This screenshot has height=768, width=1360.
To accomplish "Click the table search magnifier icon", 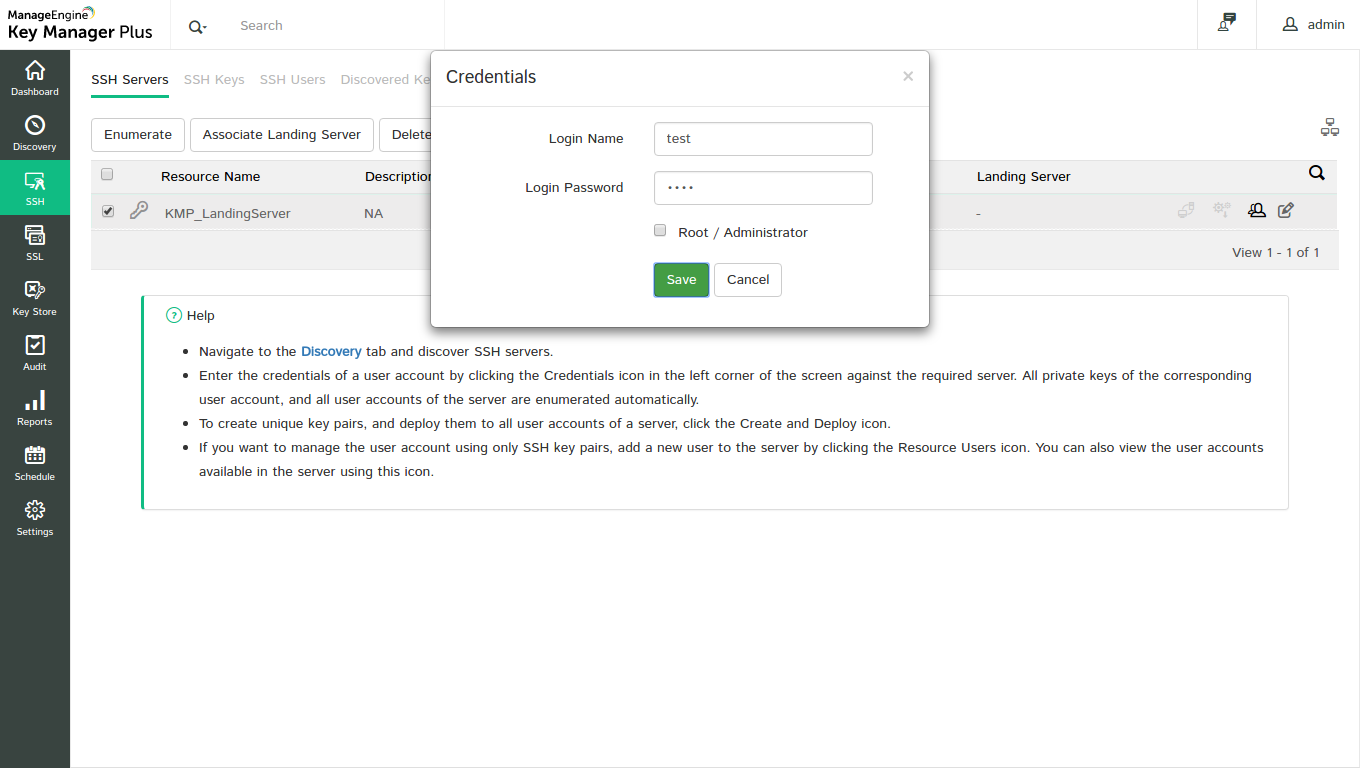I will click(1317, 173).
